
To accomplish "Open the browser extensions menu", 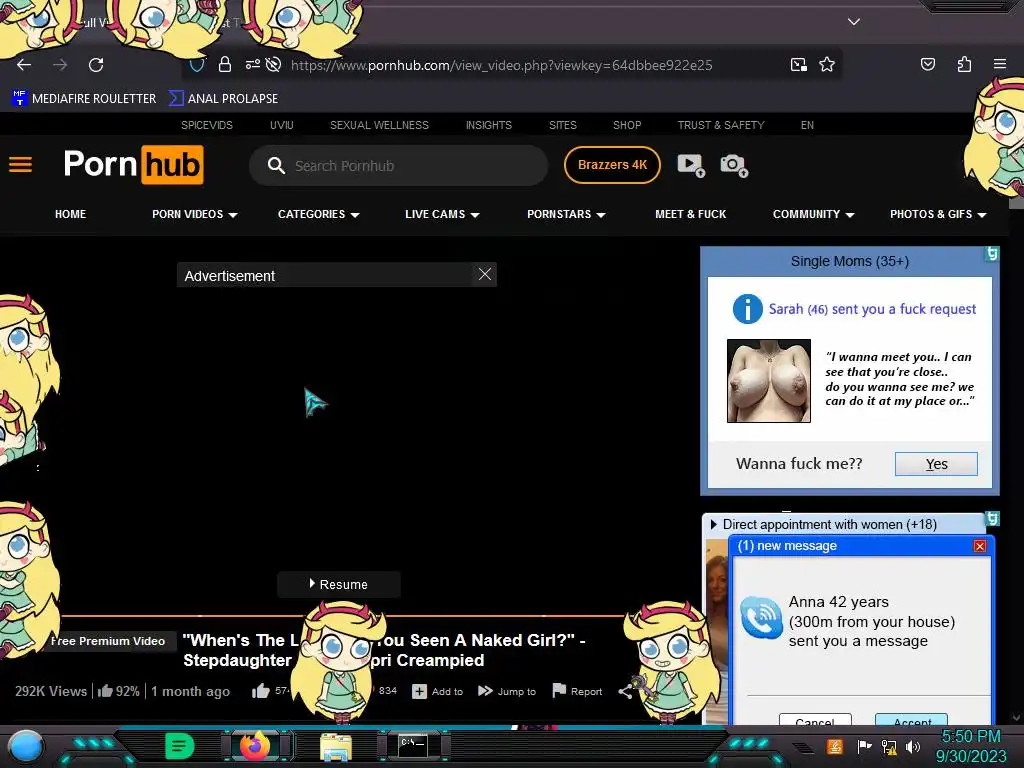I will coord(964,64).
